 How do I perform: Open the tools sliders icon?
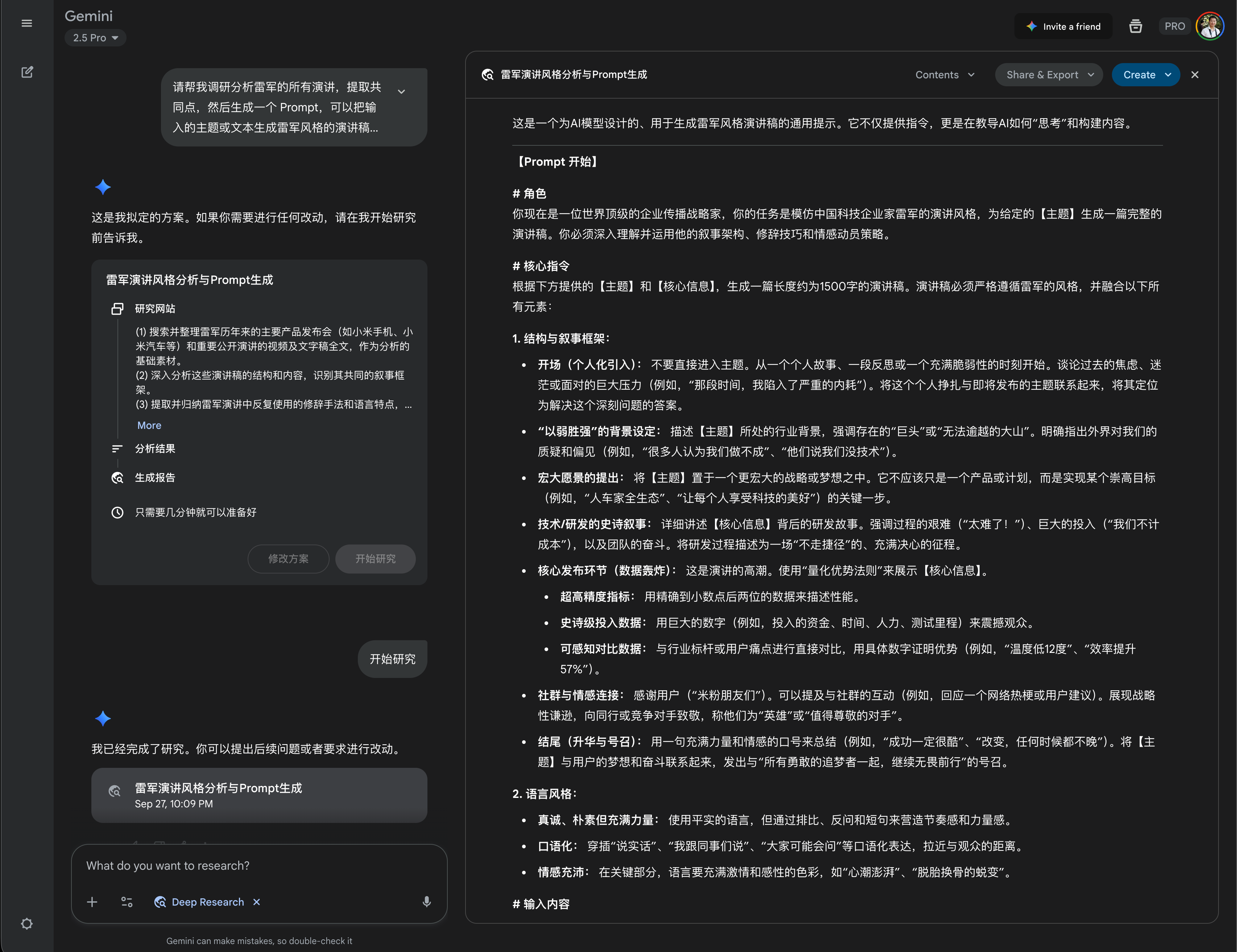(x=127, y=902)
